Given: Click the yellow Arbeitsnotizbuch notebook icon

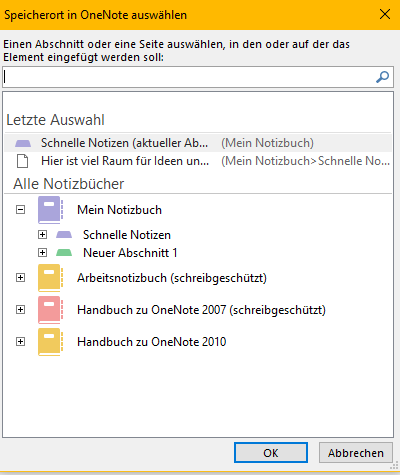Looking at the screenshot, I should pos(50,278).
